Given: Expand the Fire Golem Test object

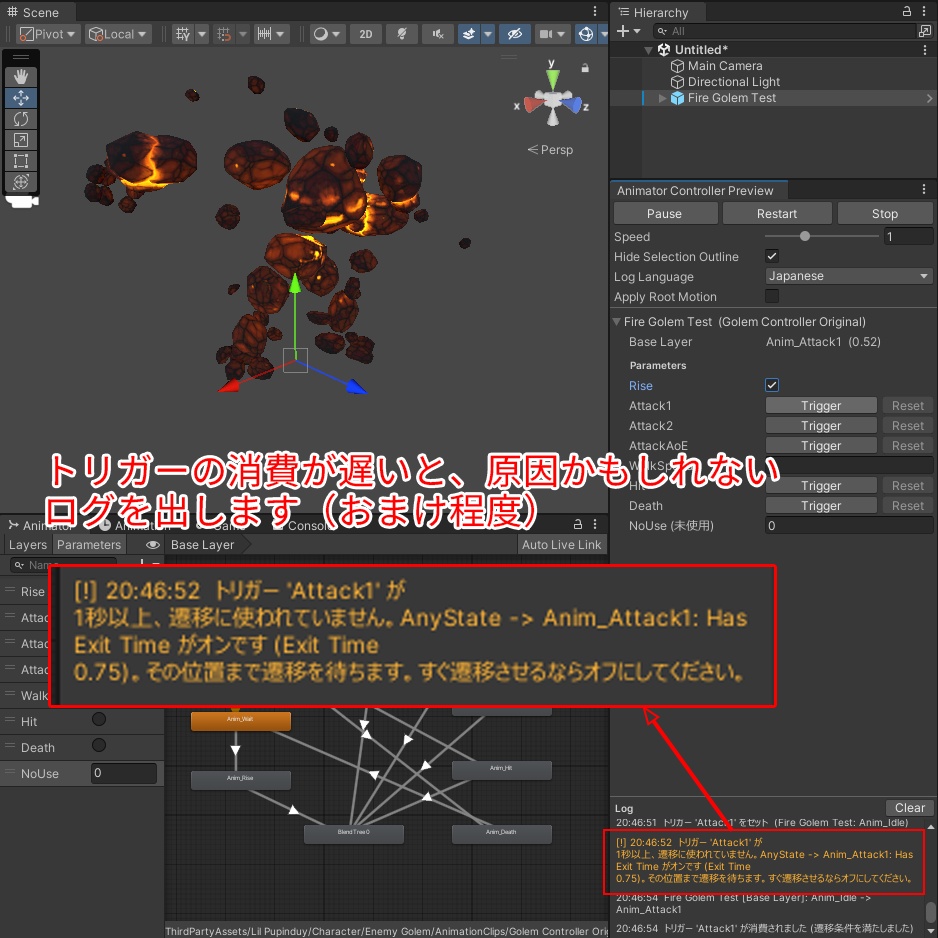Looking at the screenshot, I should [662, 98].
